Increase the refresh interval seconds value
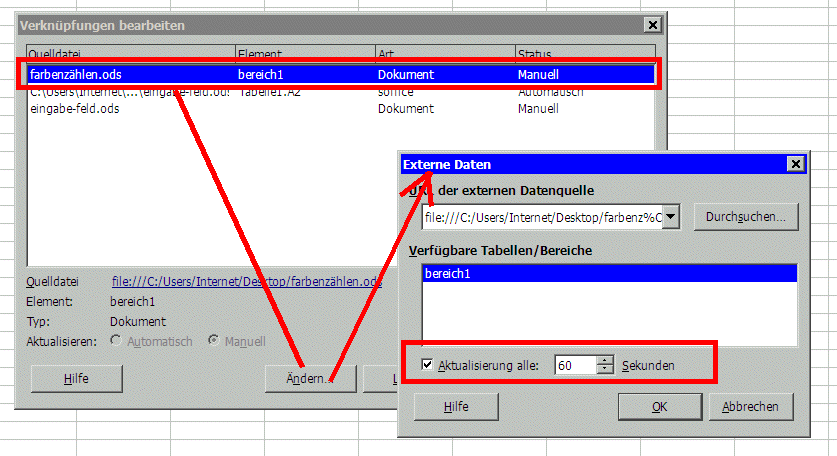Screen dimensions: 837x456 [603, 361]
